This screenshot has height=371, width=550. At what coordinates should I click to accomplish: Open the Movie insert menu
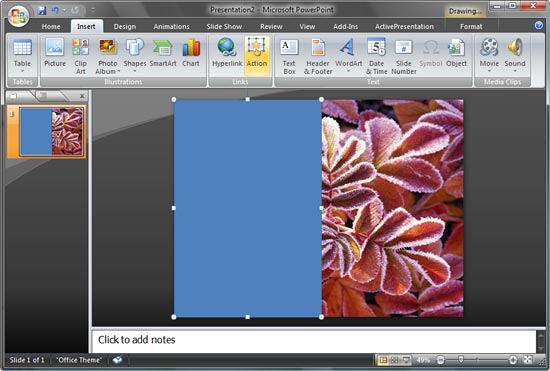(489, 56)
